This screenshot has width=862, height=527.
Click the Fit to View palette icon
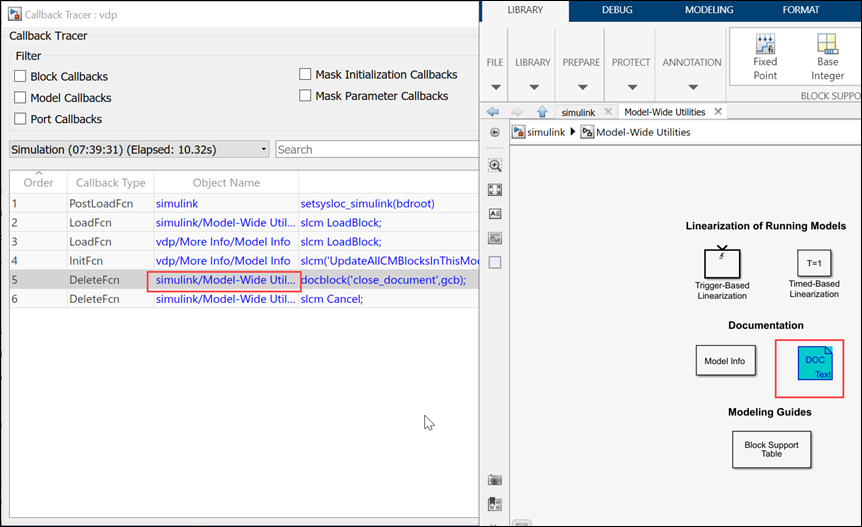tap(495, 190)
